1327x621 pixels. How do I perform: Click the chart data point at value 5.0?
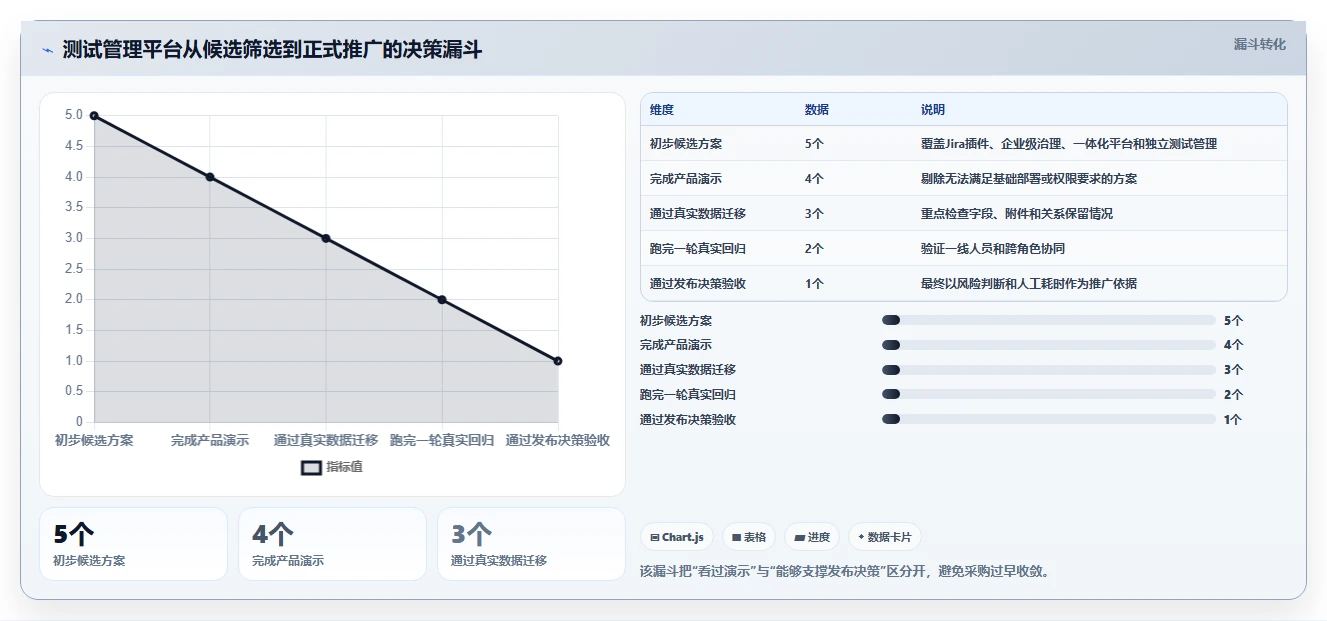pos(94,116)
